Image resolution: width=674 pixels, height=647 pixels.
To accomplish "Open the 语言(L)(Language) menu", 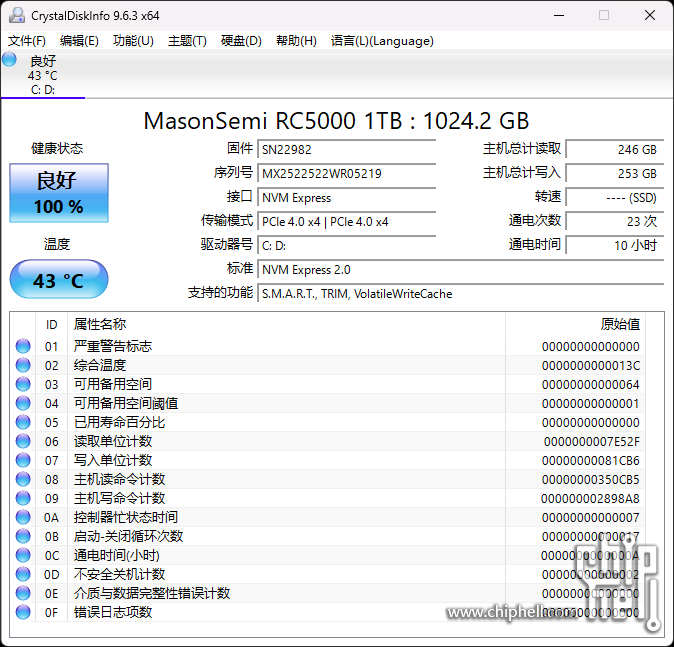I will tap(382, 41).
